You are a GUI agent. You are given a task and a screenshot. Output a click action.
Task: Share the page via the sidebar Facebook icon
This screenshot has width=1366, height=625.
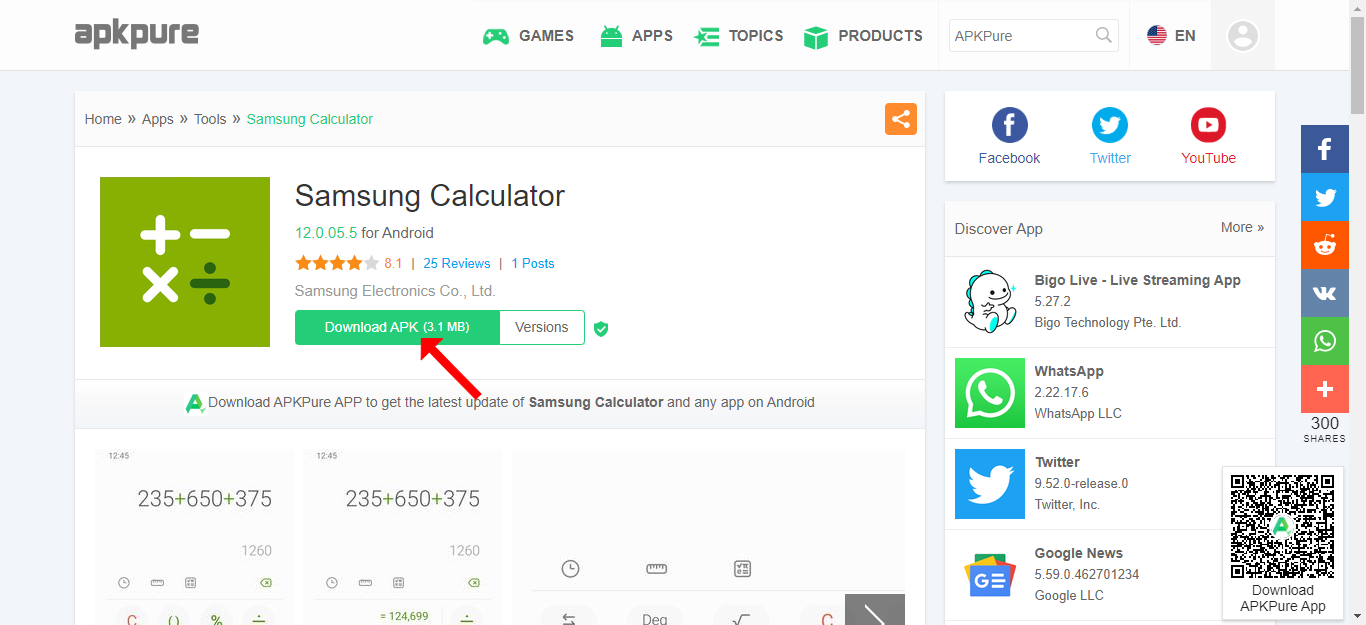pos(1324,149)
